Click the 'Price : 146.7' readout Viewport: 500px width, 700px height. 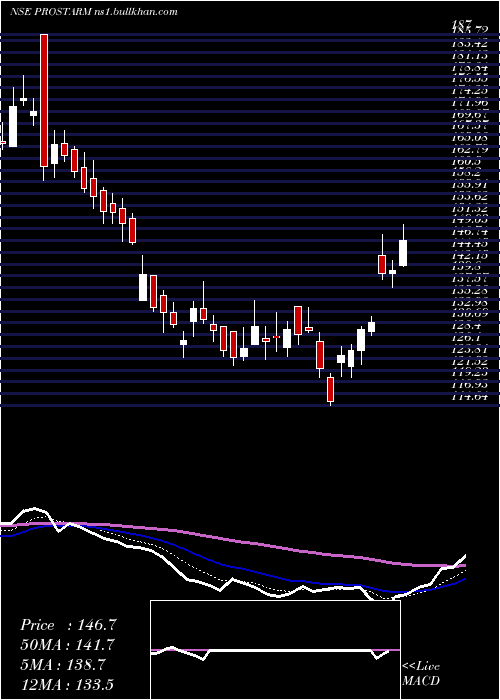tap(69, 625)
